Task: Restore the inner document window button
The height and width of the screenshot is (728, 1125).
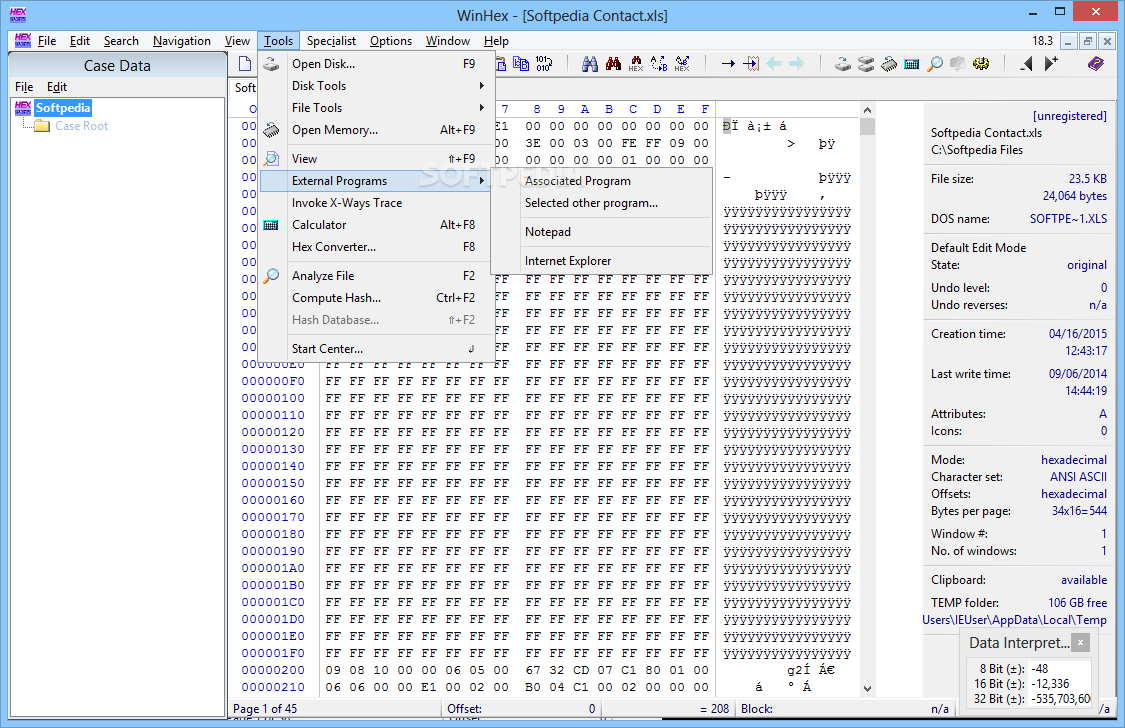Action: tap(1088, 42)
